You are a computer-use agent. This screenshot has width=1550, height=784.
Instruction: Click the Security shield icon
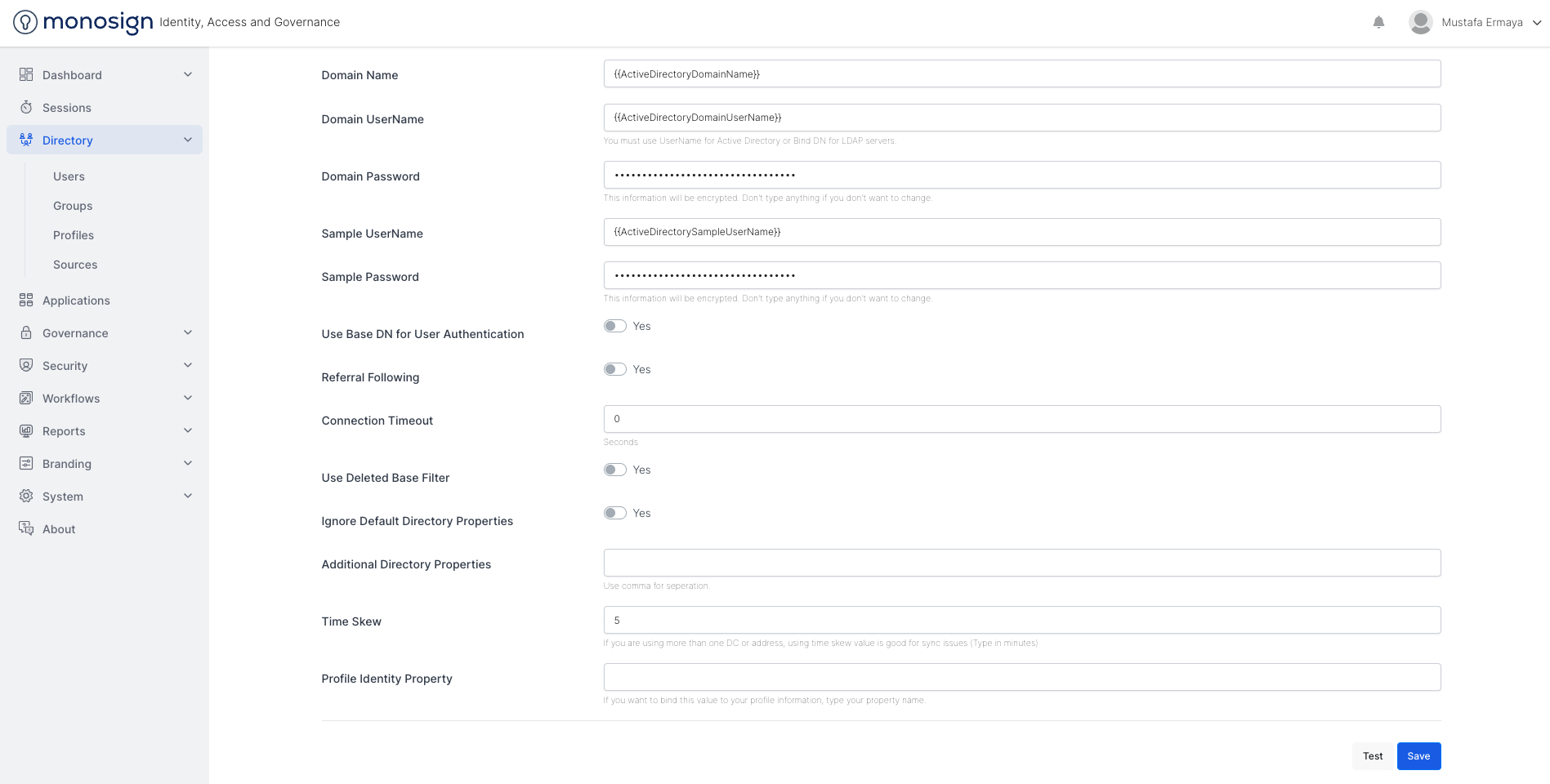(26, 365)
